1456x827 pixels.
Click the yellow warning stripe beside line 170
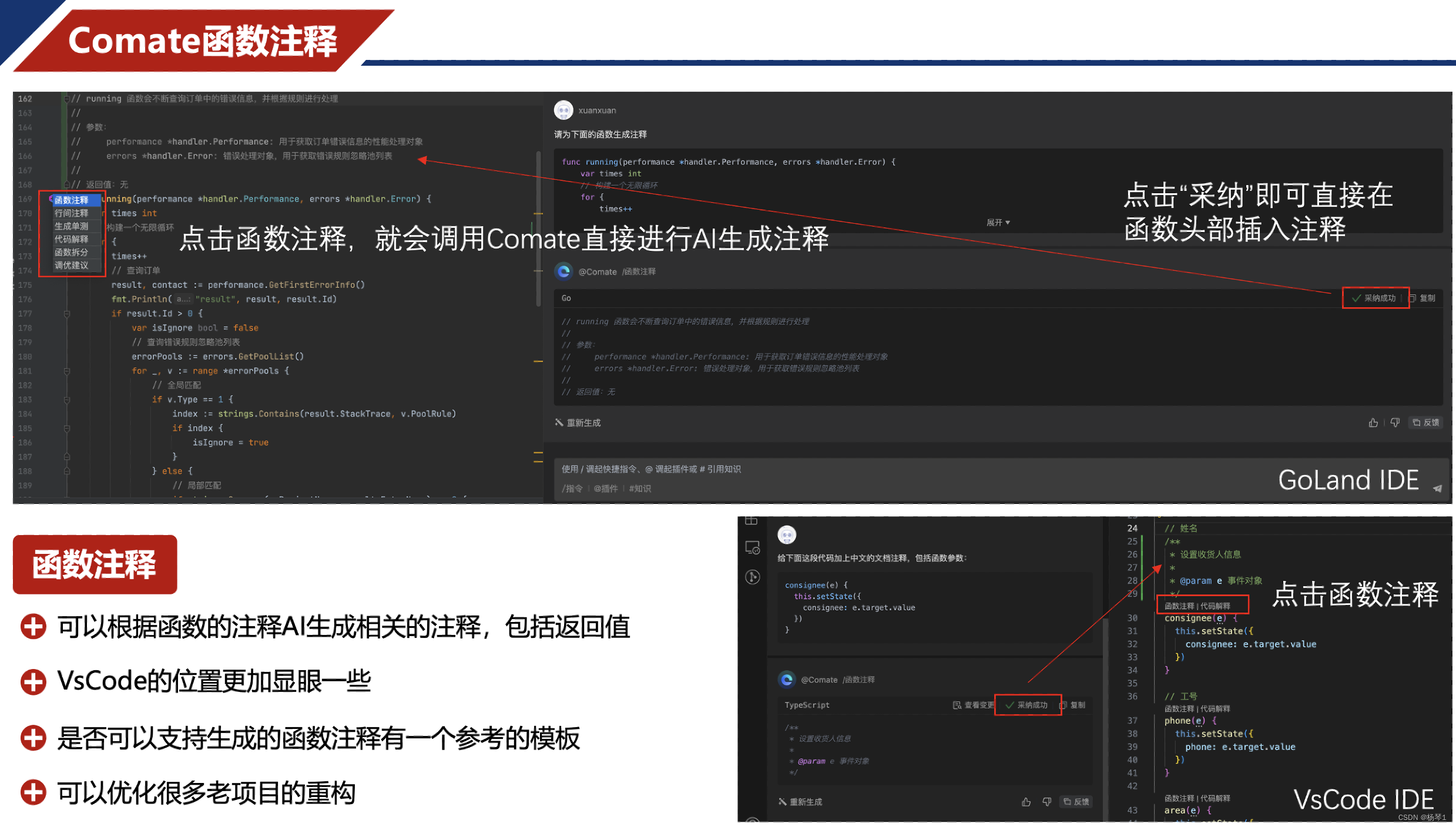point(538,214)
